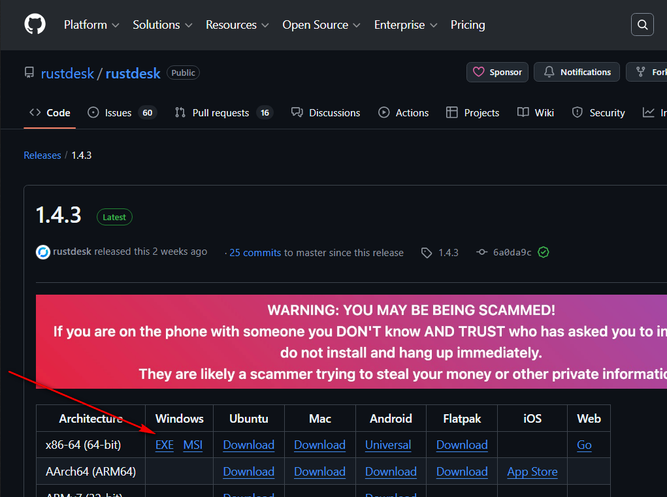Image resolution: width=667 pixels, height=497 pixels.
Task: Open commit 6a0da9c link
Action: pos(512,253)
